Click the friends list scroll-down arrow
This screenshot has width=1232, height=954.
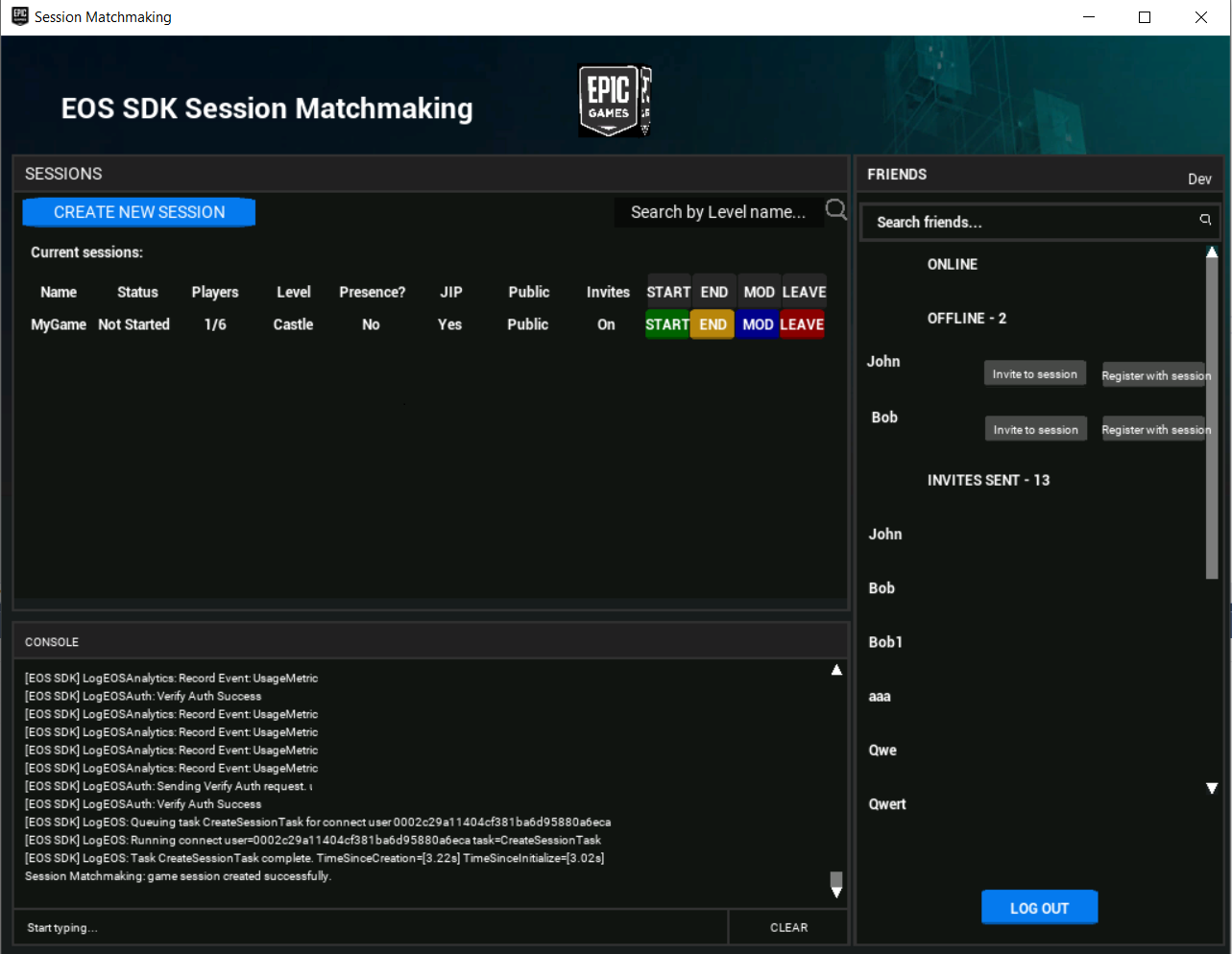[1211, 788]
